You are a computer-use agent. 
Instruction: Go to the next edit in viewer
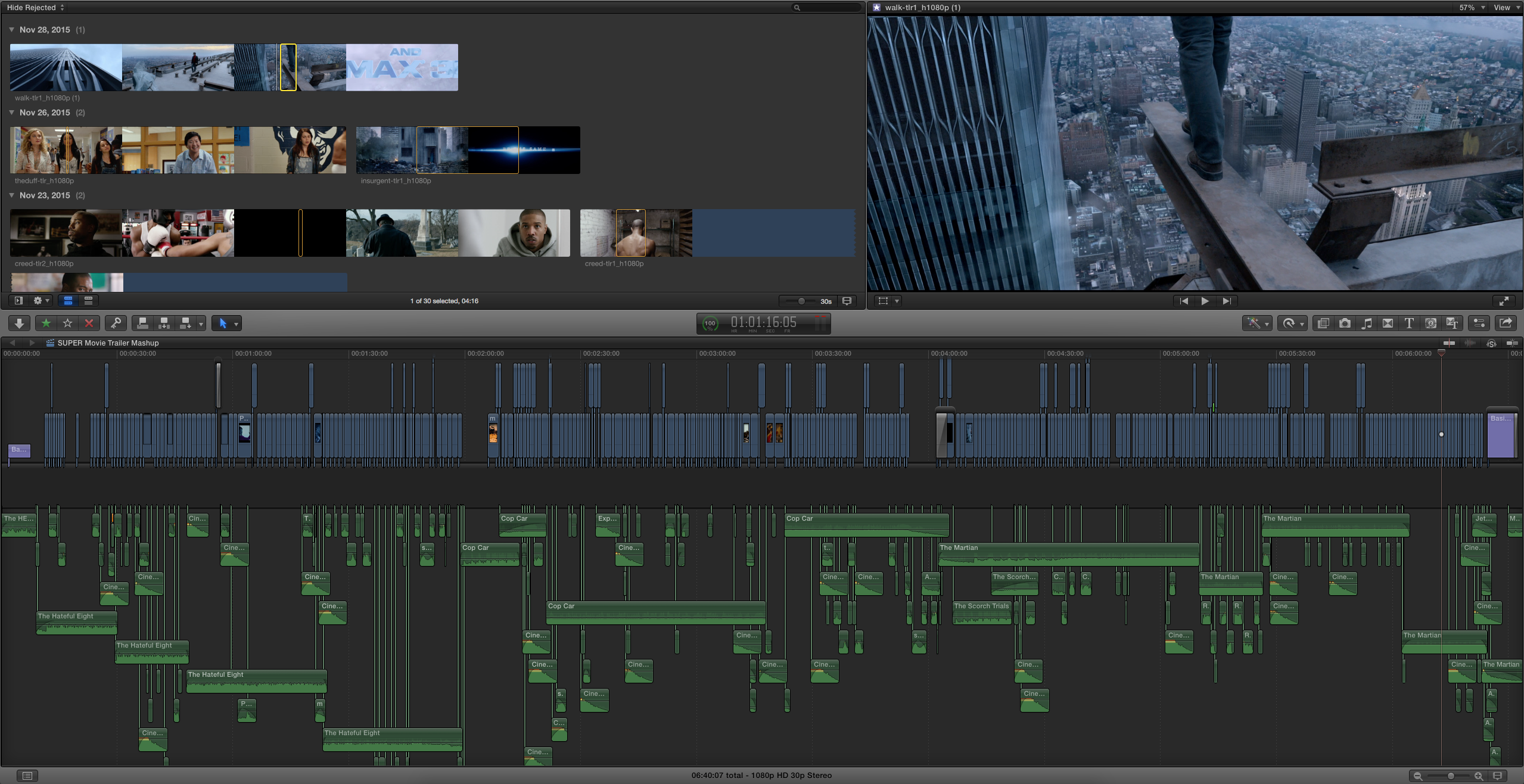coord(1227,301)
